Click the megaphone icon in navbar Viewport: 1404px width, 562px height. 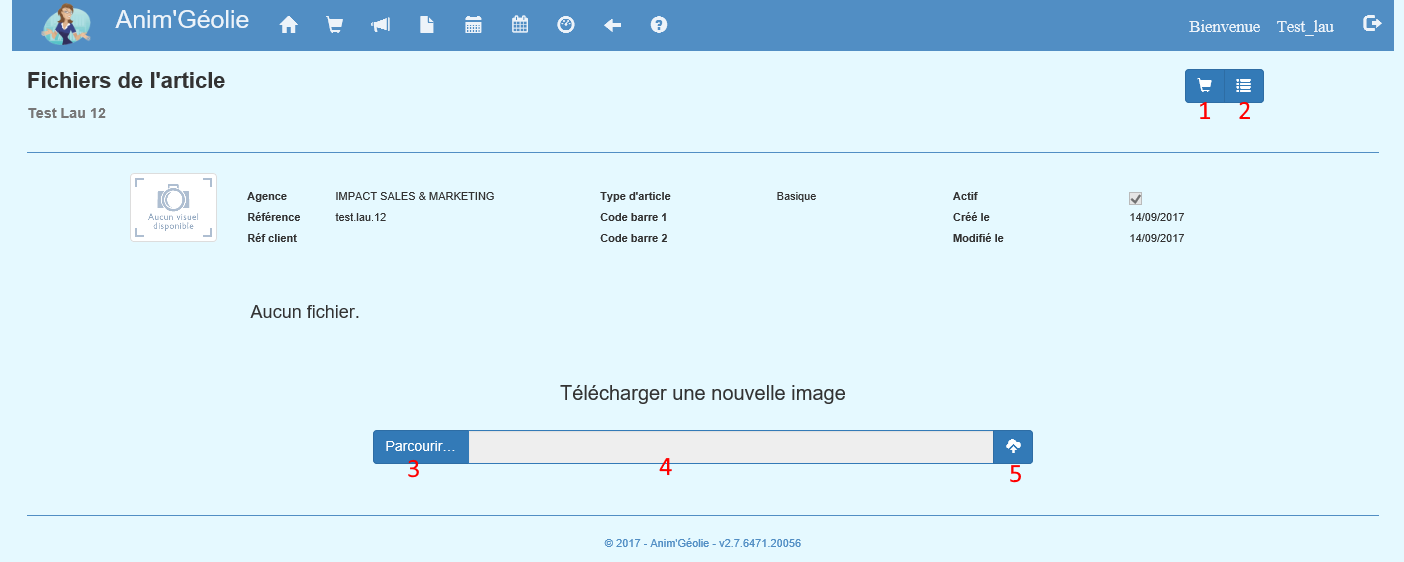point(381,26)
